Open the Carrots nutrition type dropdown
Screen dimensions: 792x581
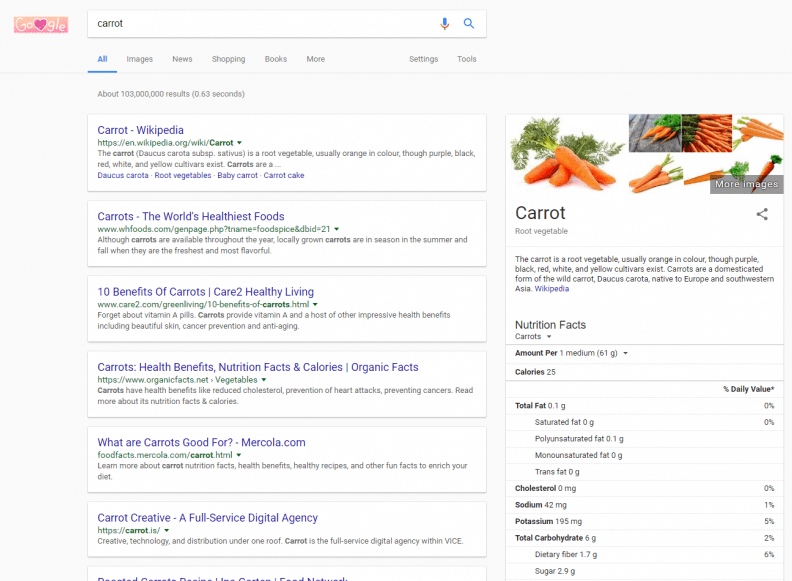pos(533,336)
